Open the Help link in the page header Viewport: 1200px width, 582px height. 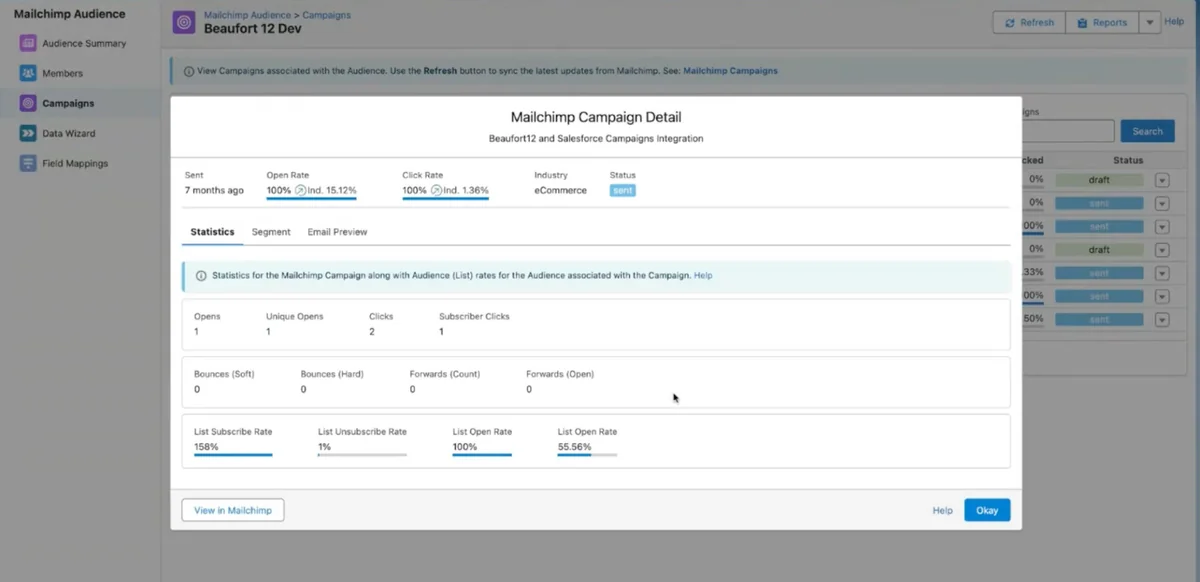point(1174,21)
